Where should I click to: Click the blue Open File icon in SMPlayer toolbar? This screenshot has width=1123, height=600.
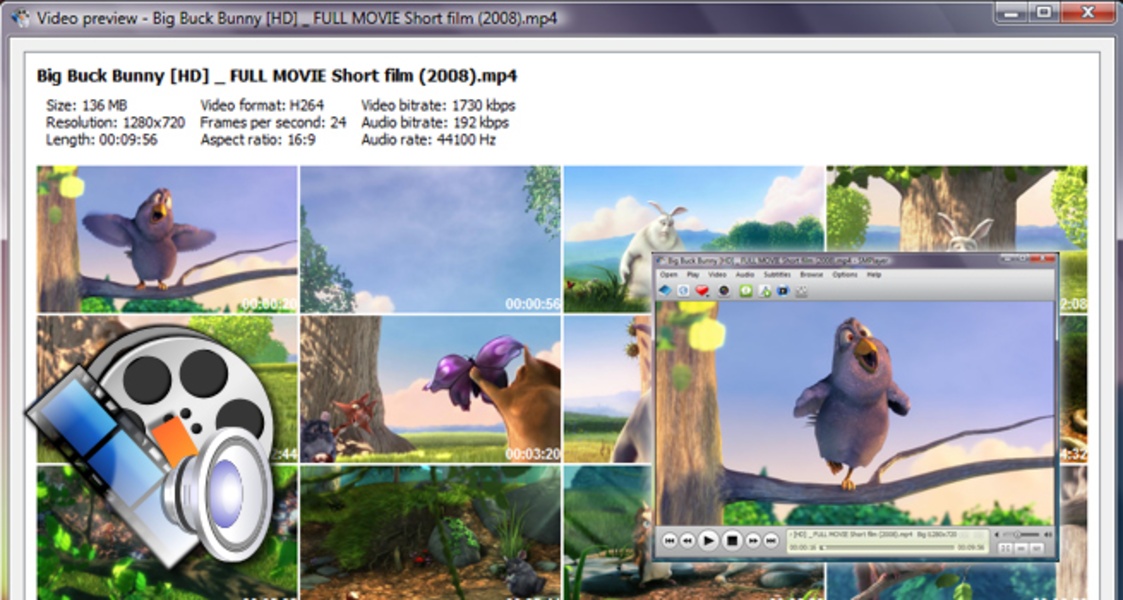click(665, 291)
